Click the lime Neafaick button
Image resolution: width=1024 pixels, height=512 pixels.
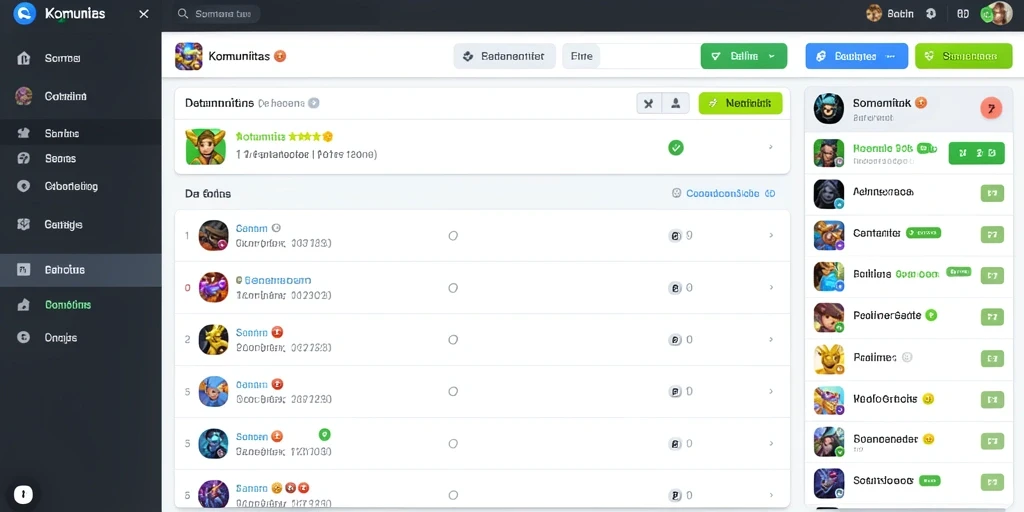click(741, 103)
